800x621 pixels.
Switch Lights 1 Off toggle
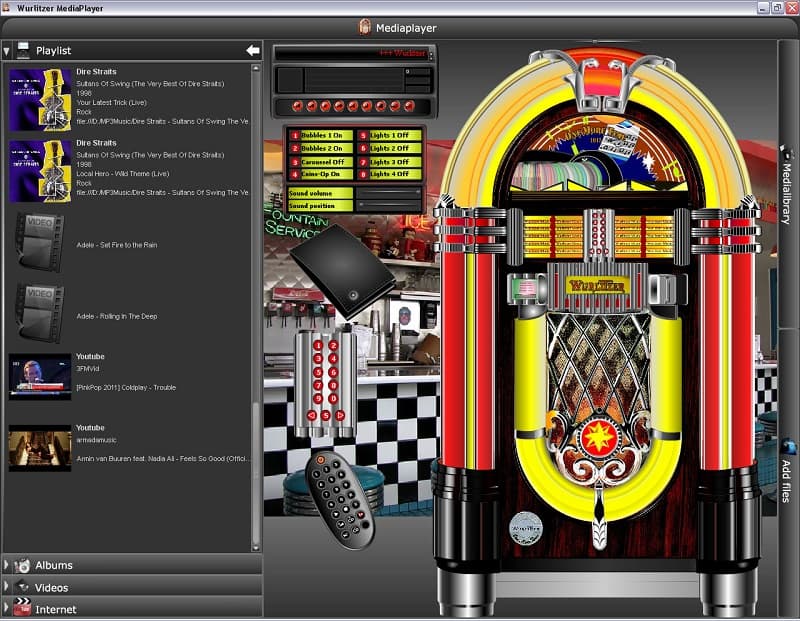pos(389,135)
